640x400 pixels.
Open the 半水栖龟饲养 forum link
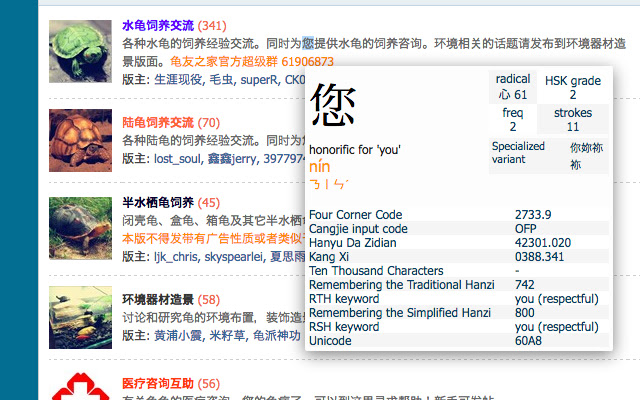coord(158,202)
